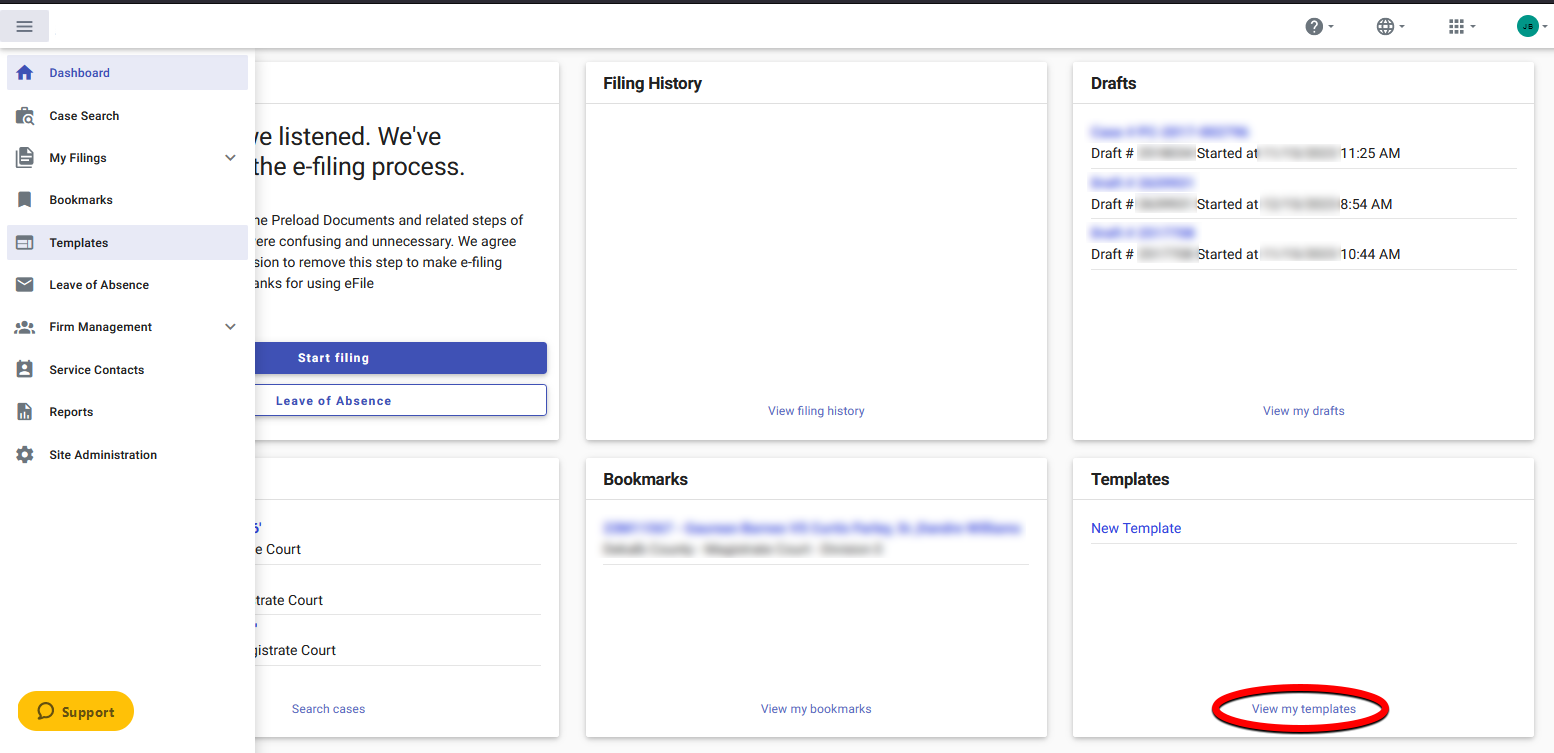
Task: Open the Site Administration gear icon
Action: coord(23,454)
